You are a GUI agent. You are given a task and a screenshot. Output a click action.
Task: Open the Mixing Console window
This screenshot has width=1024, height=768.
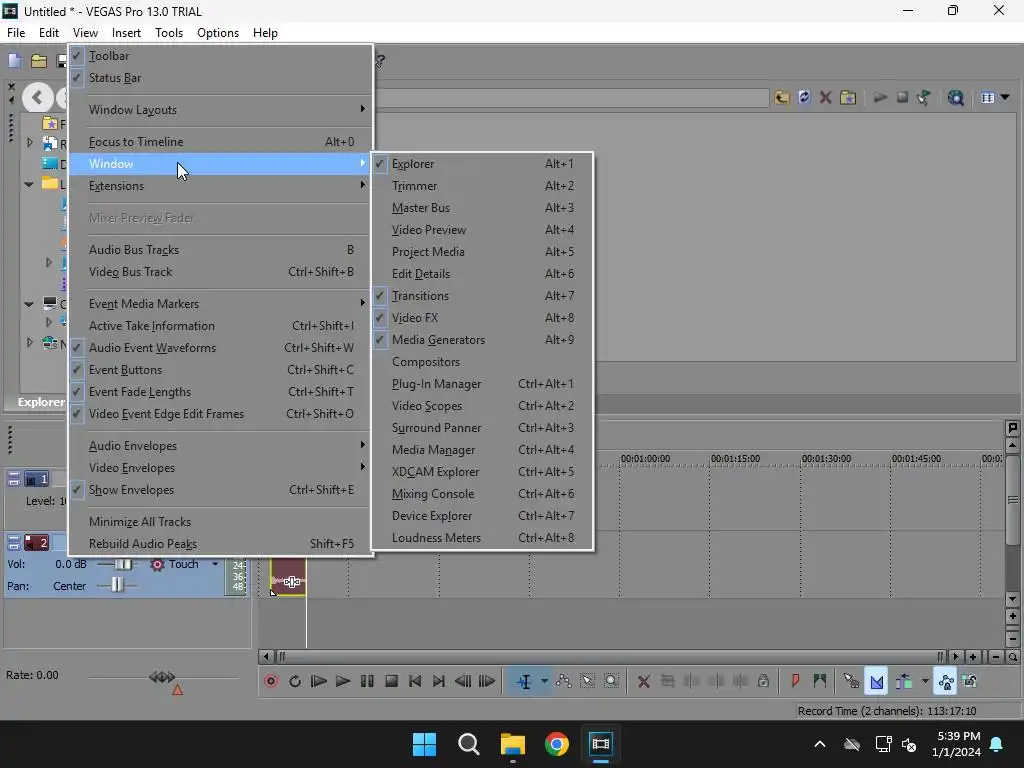(x=483, y=494)
